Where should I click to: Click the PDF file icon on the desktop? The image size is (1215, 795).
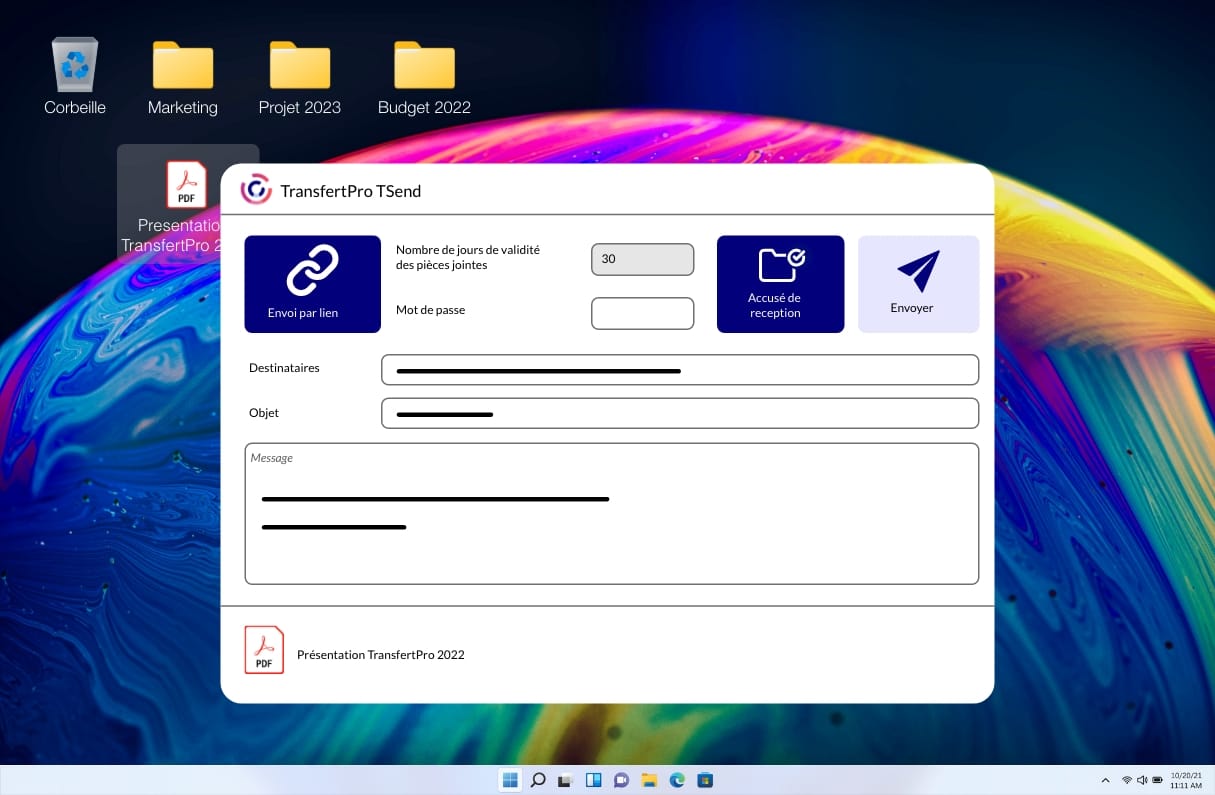(186, 185)
